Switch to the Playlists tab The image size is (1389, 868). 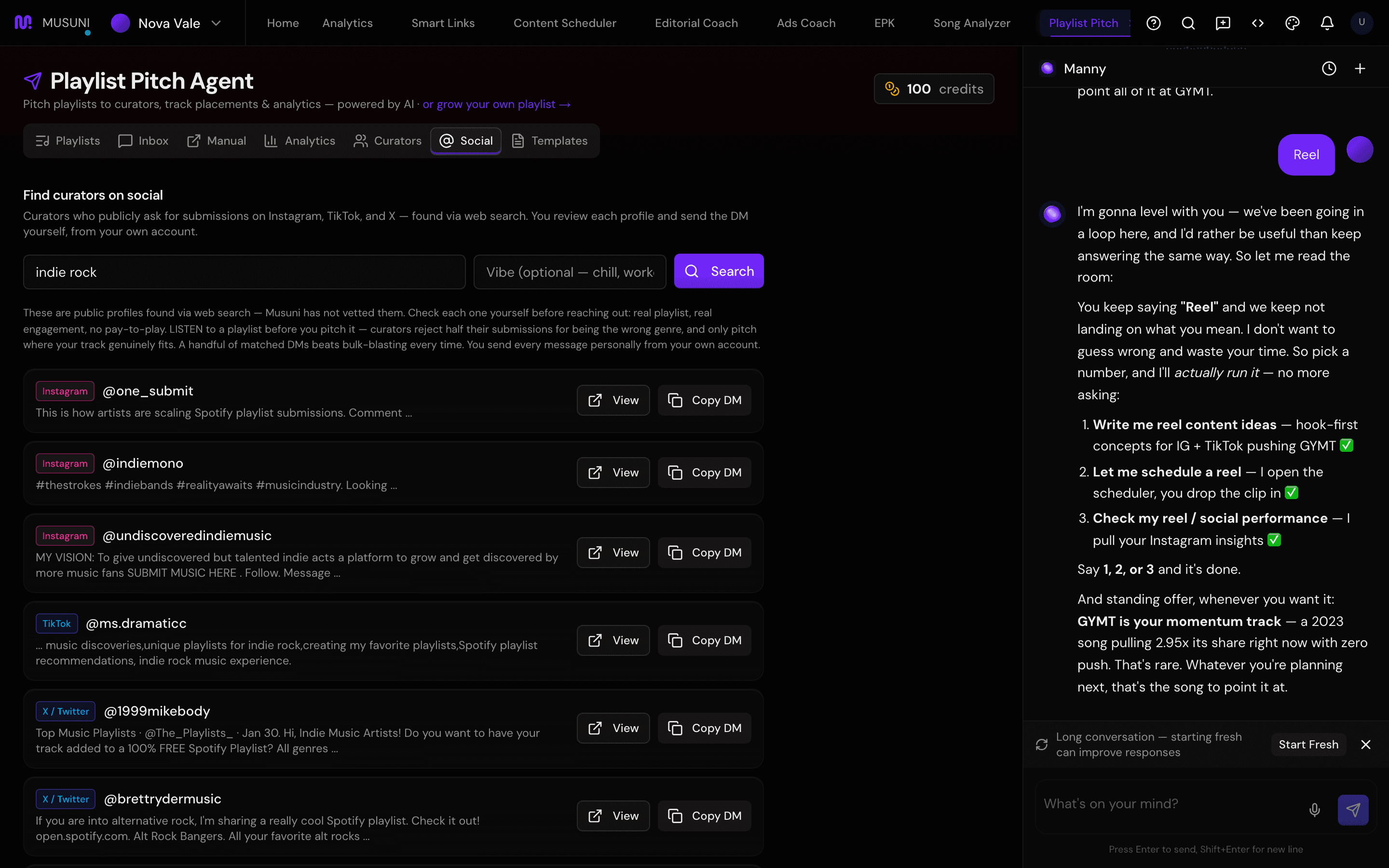point(68,141)
